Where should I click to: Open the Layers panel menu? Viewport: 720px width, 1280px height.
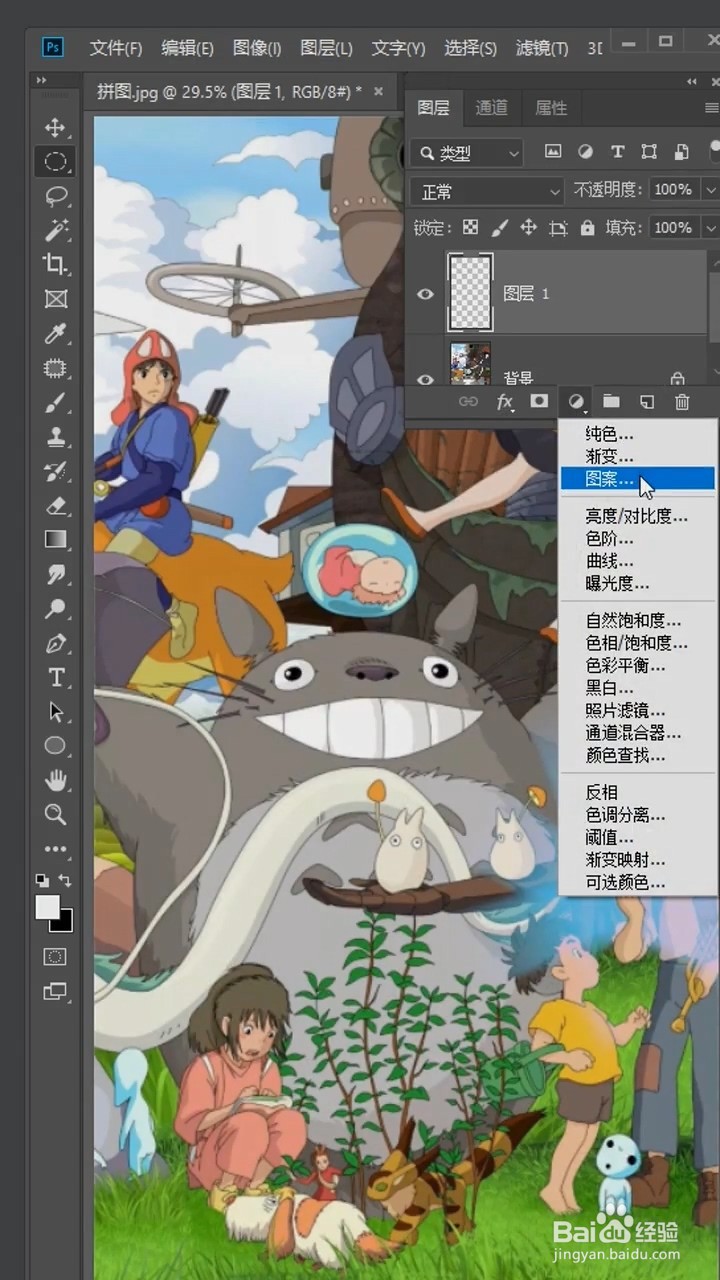(711, 108)
